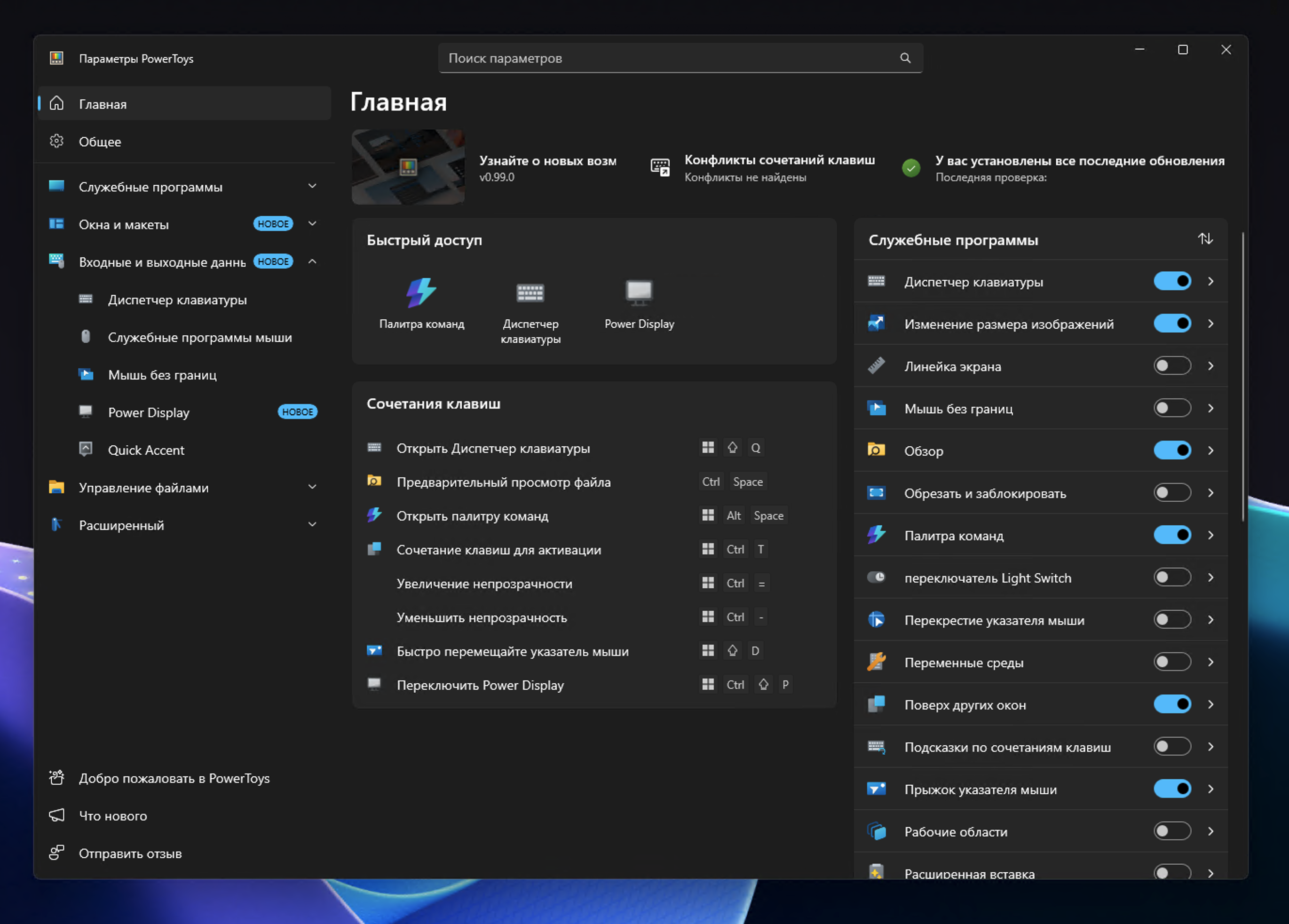Select Служебные программы мыши in sidebar
Image resolution: width=1289 pixels, height=924 pixels.
(x=199, y=338)
